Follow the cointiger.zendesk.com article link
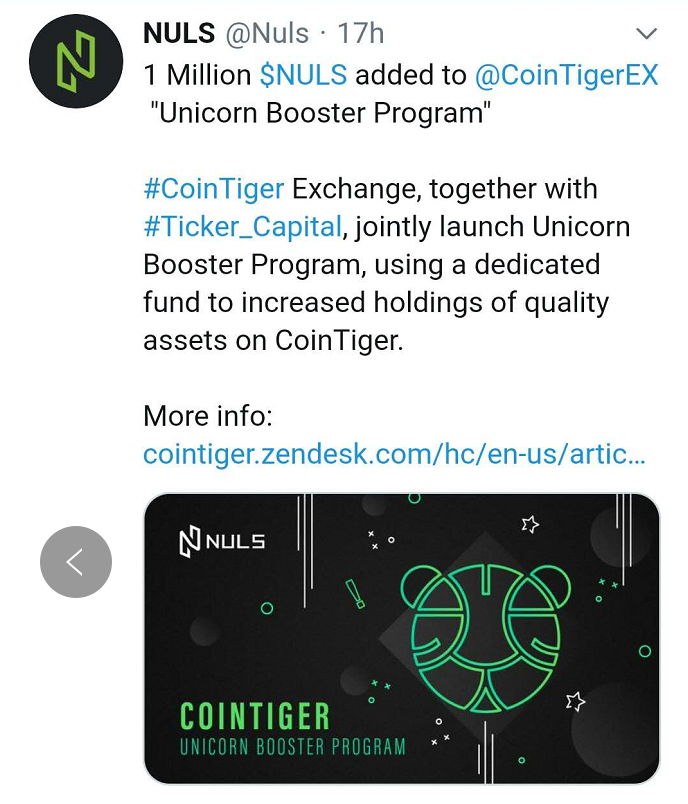 click(x=394, y=454)
